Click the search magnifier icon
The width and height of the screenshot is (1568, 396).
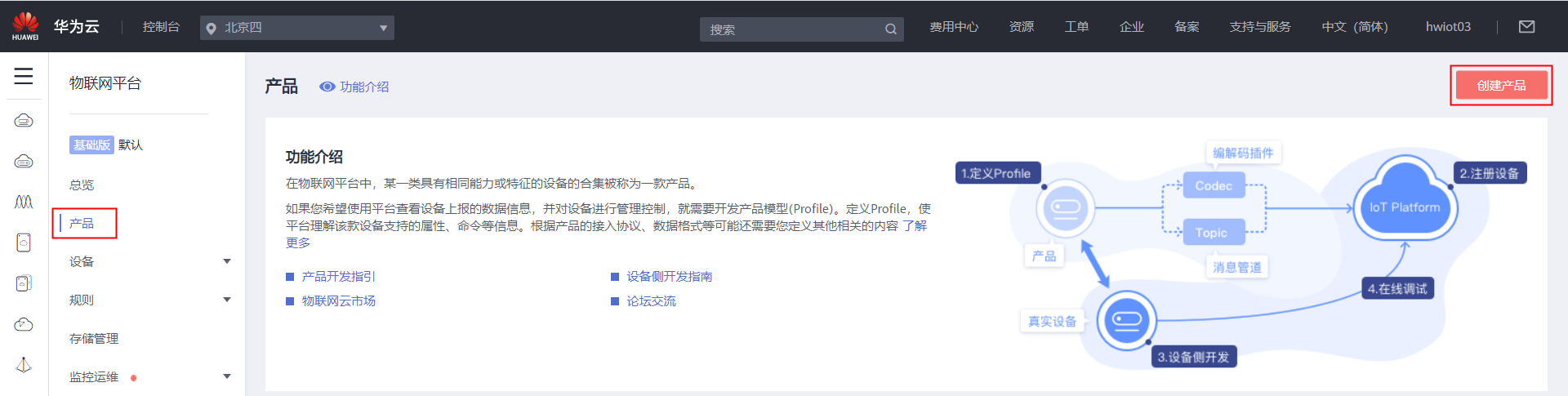890,29
